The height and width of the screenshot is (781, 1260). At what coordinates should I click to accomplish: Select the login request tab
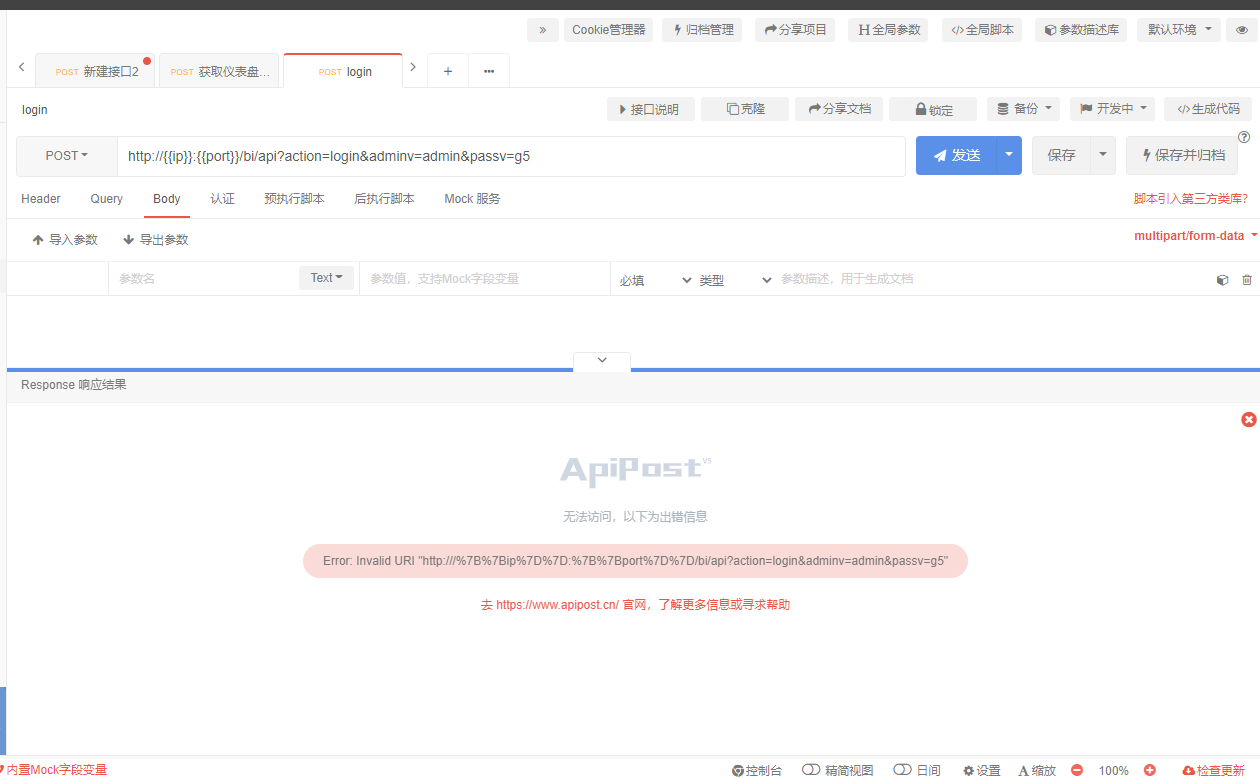tap(344, 72)
